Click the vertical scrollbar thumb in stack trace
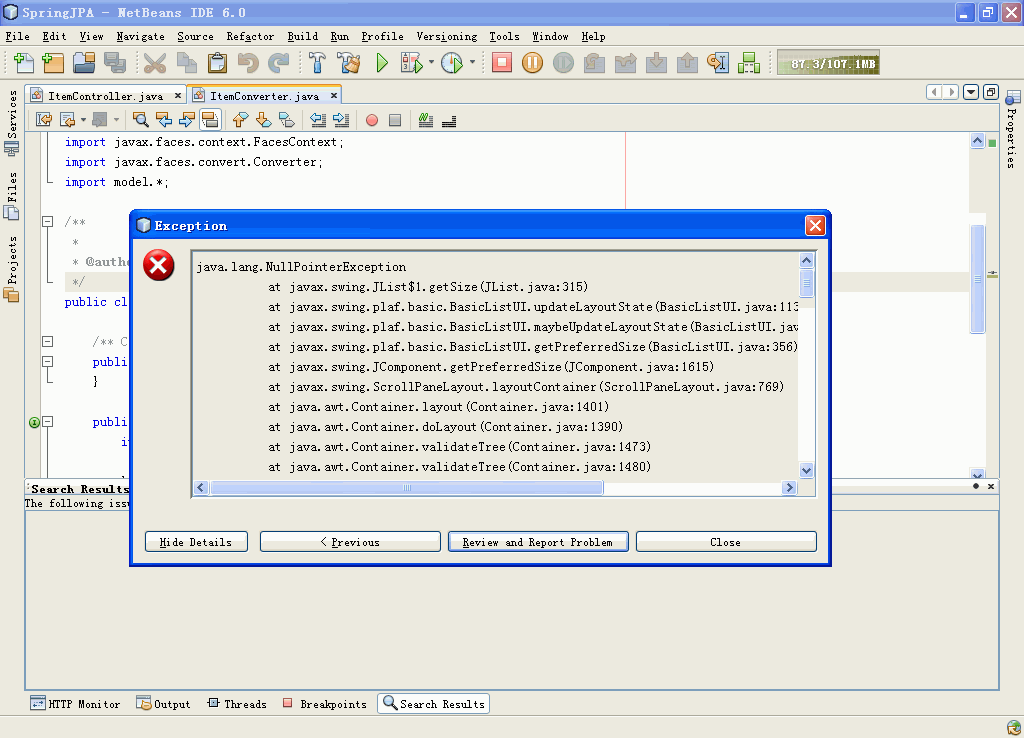The width and height of the screenshot is (1024, 738). pyautogui.click(x=807, y=283)
